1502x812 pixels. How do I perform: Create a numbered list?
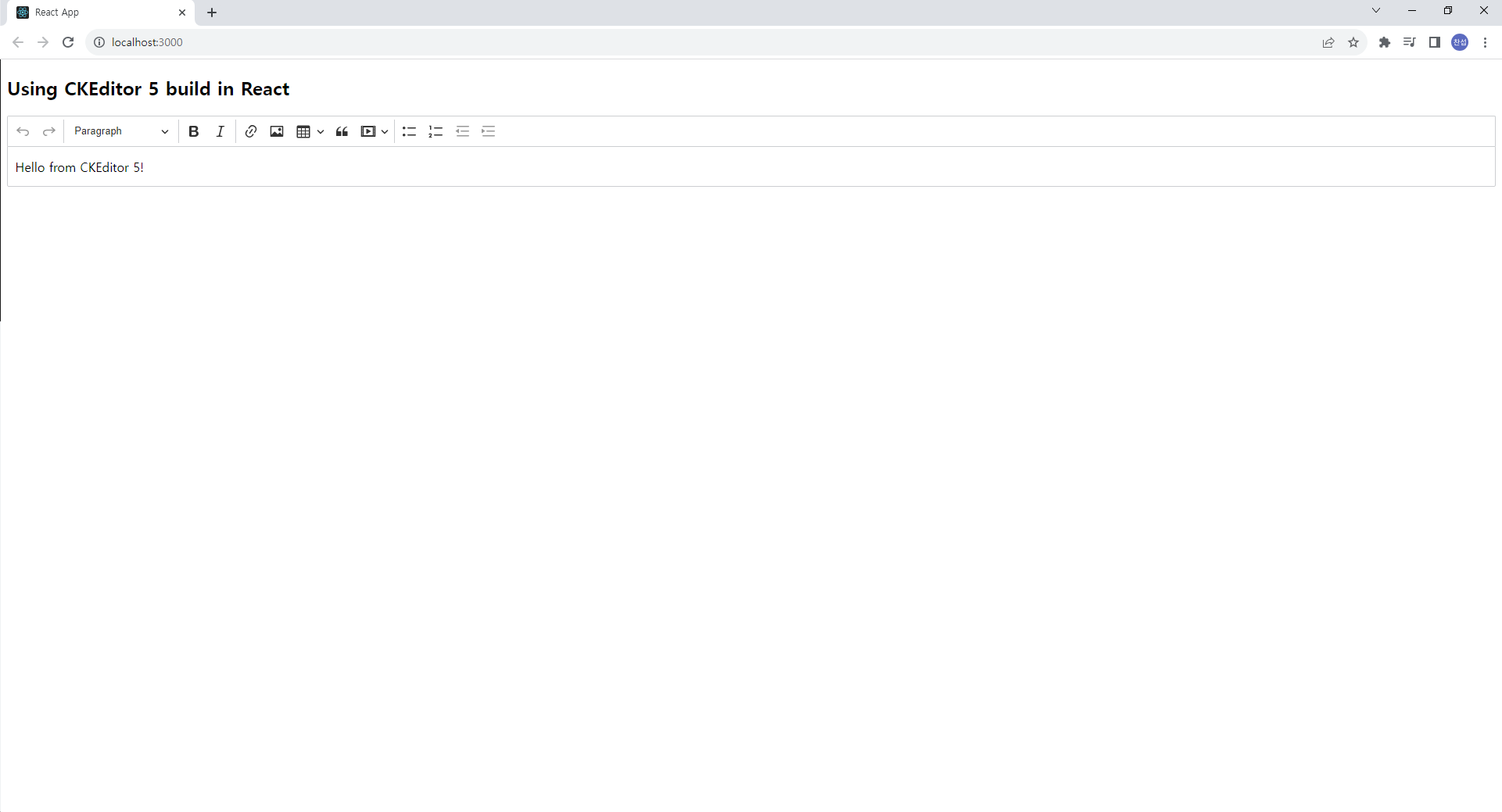pos(436,131)
